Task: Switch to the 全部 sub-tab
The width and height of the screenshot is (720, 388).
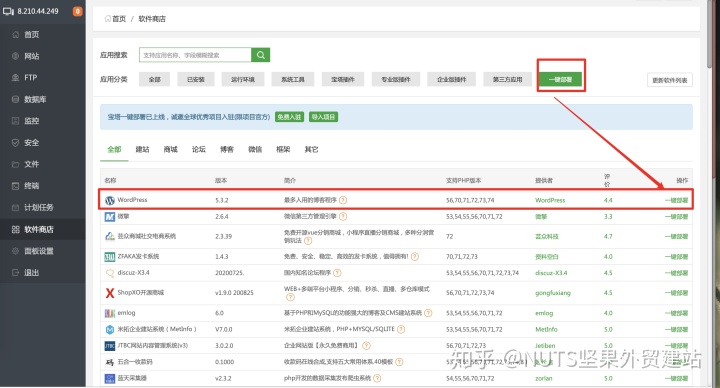Action: 114,149
